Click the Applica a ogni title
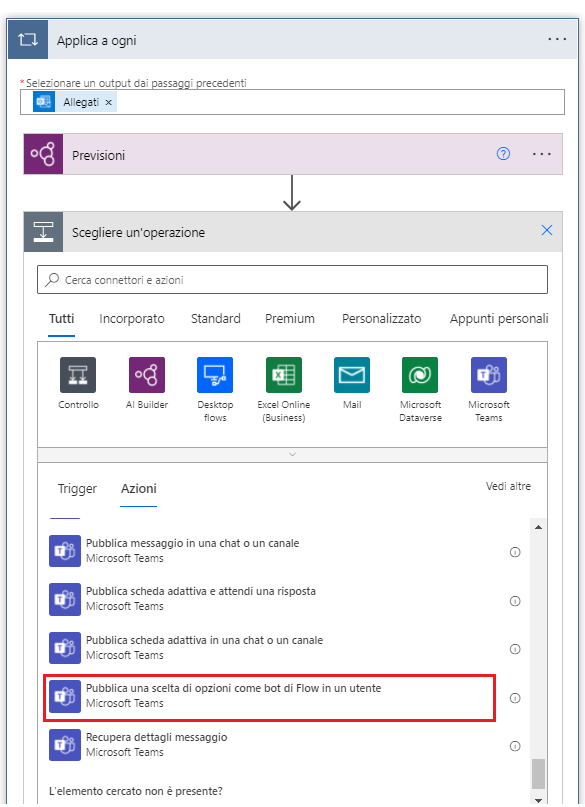585x807 pixels. [97, 40]
